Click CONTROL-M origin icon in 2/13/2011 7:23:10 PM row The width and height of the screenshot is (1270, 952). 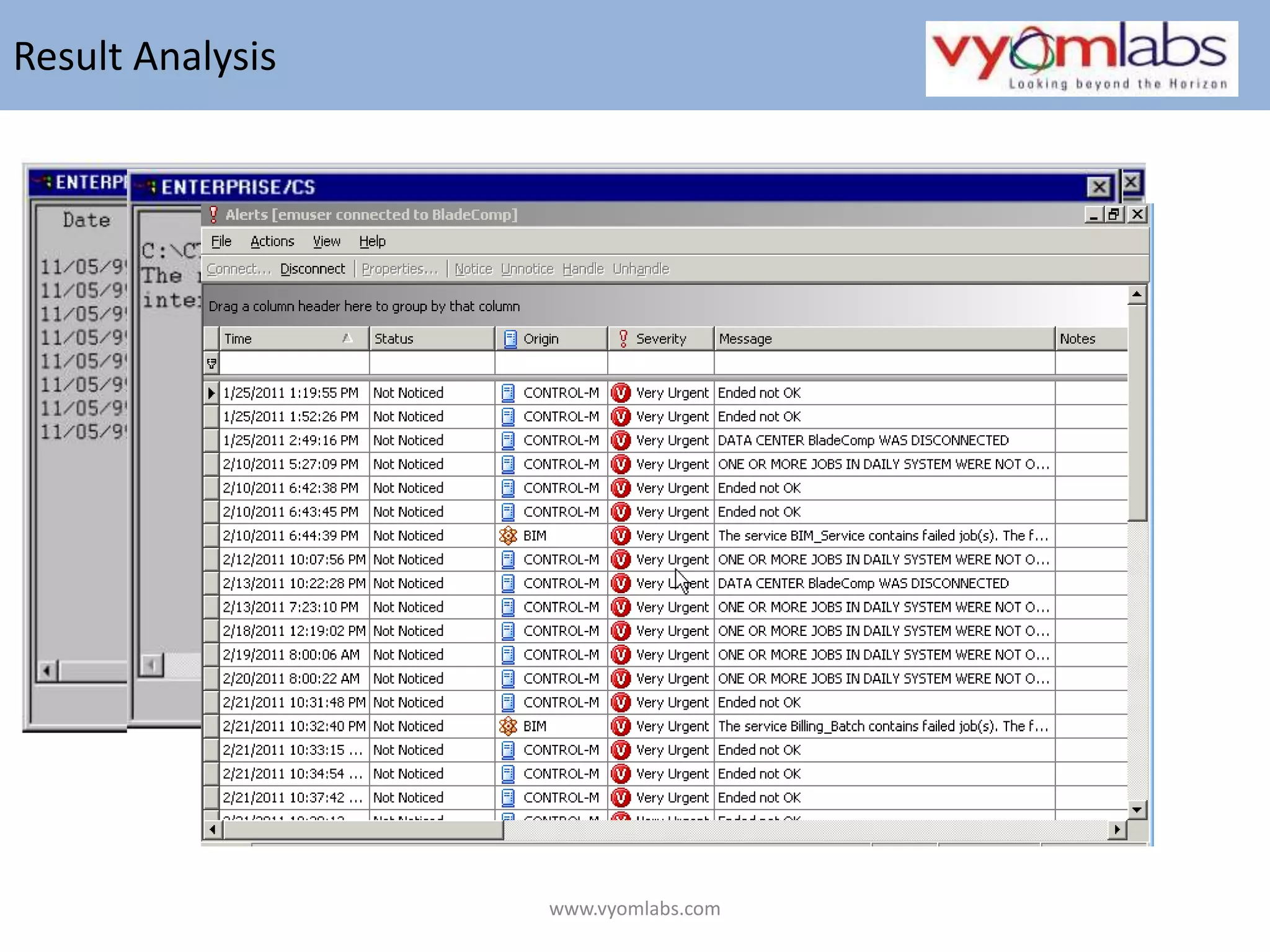508,607
